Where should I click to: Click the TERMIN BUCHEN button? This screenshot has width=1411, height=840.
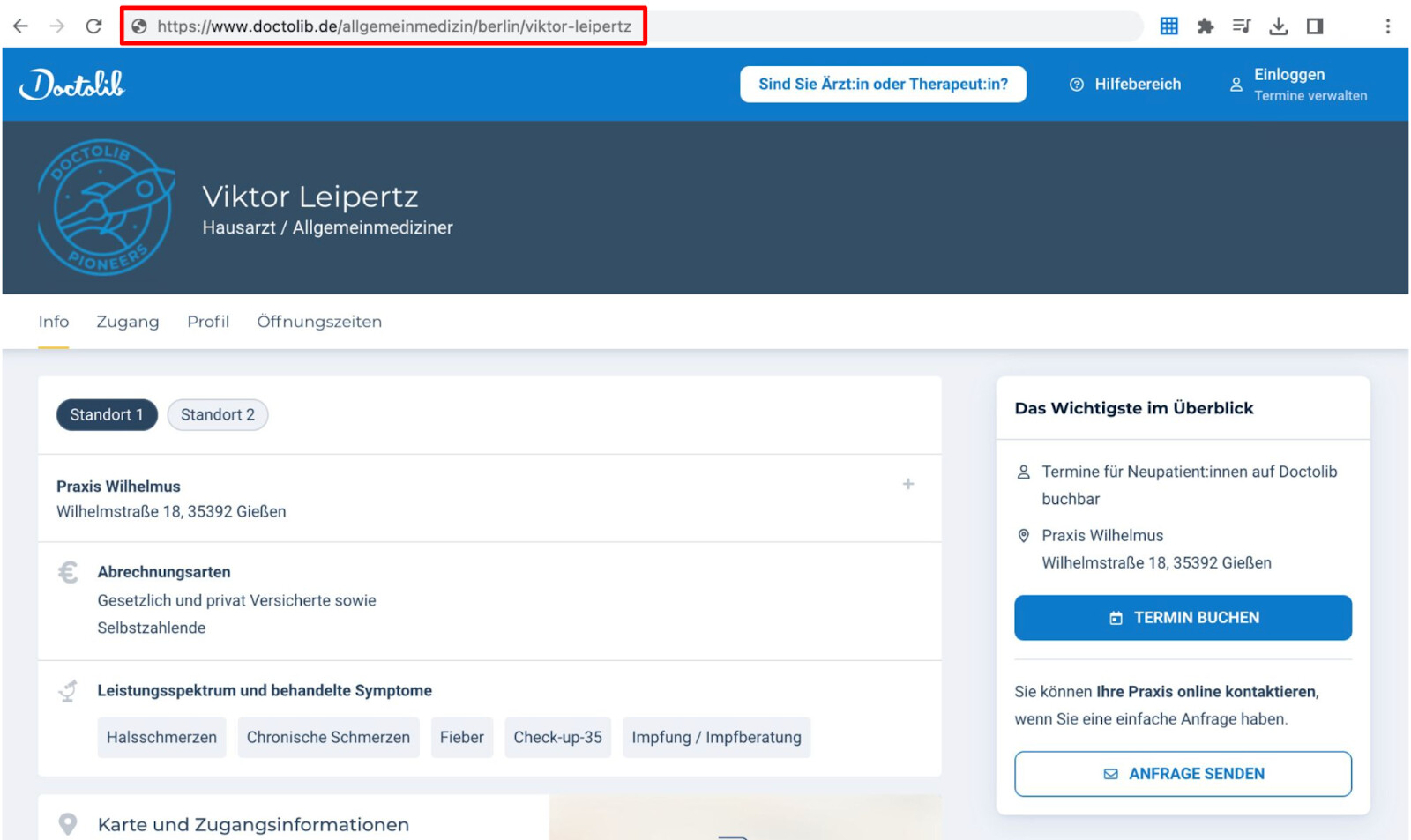pyautogui.click(x=1183, y=618)
